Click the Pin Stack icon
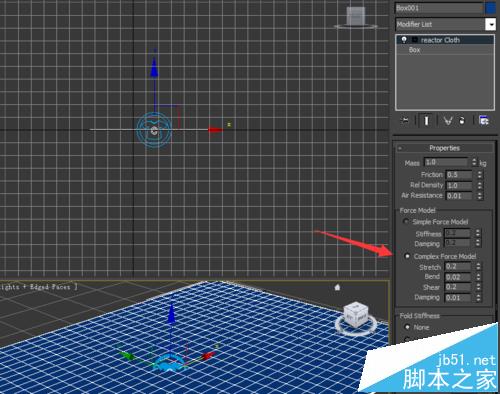Screen dimensions: 500x394 tap(405, 120)
